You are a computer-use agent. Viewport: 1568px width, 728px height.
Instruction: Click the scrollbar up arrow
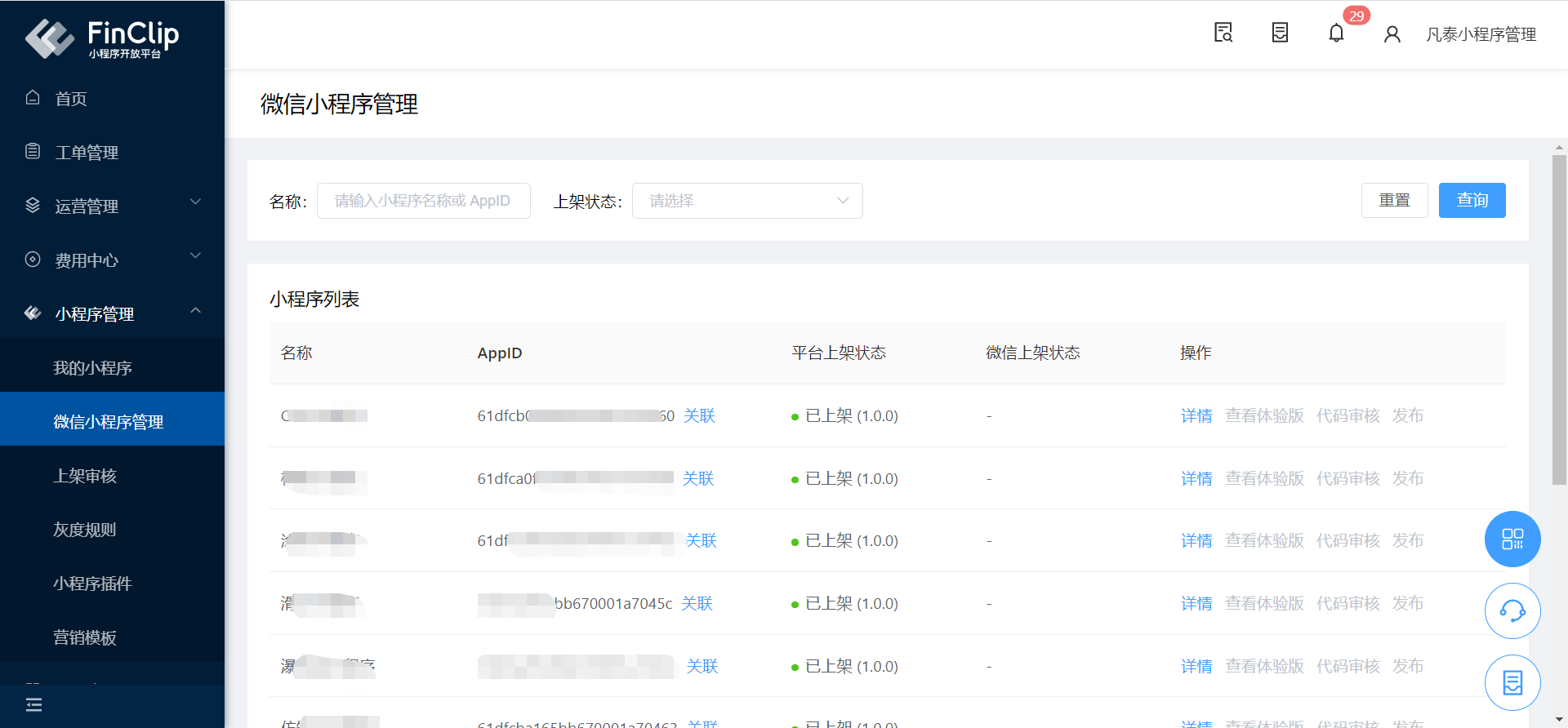click(1559, 148)
